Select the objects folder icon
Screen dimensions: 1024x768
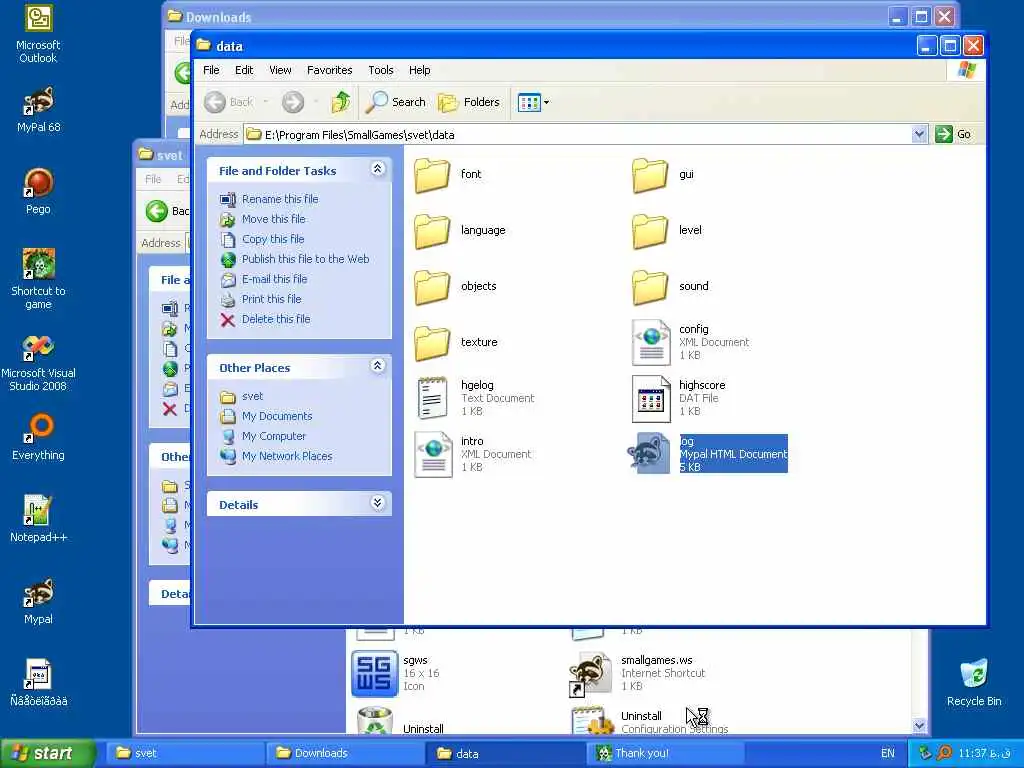432,287
